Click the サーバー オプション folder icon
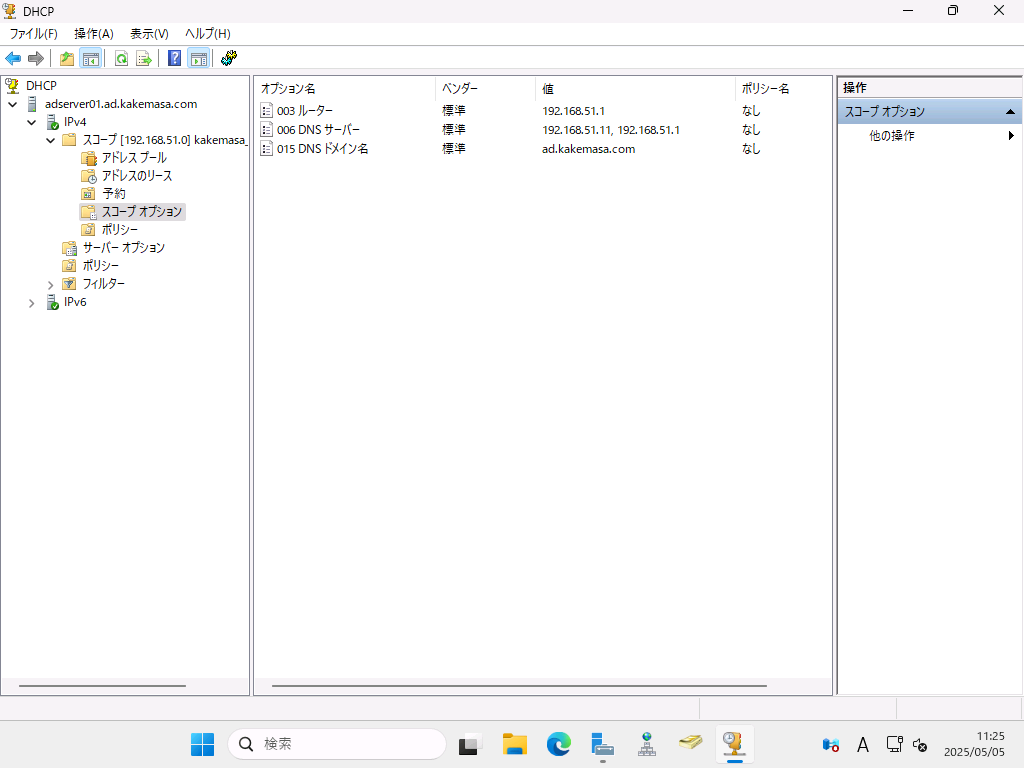The height and width of the screenshot is (768, 1024). (x=69, y=248)
